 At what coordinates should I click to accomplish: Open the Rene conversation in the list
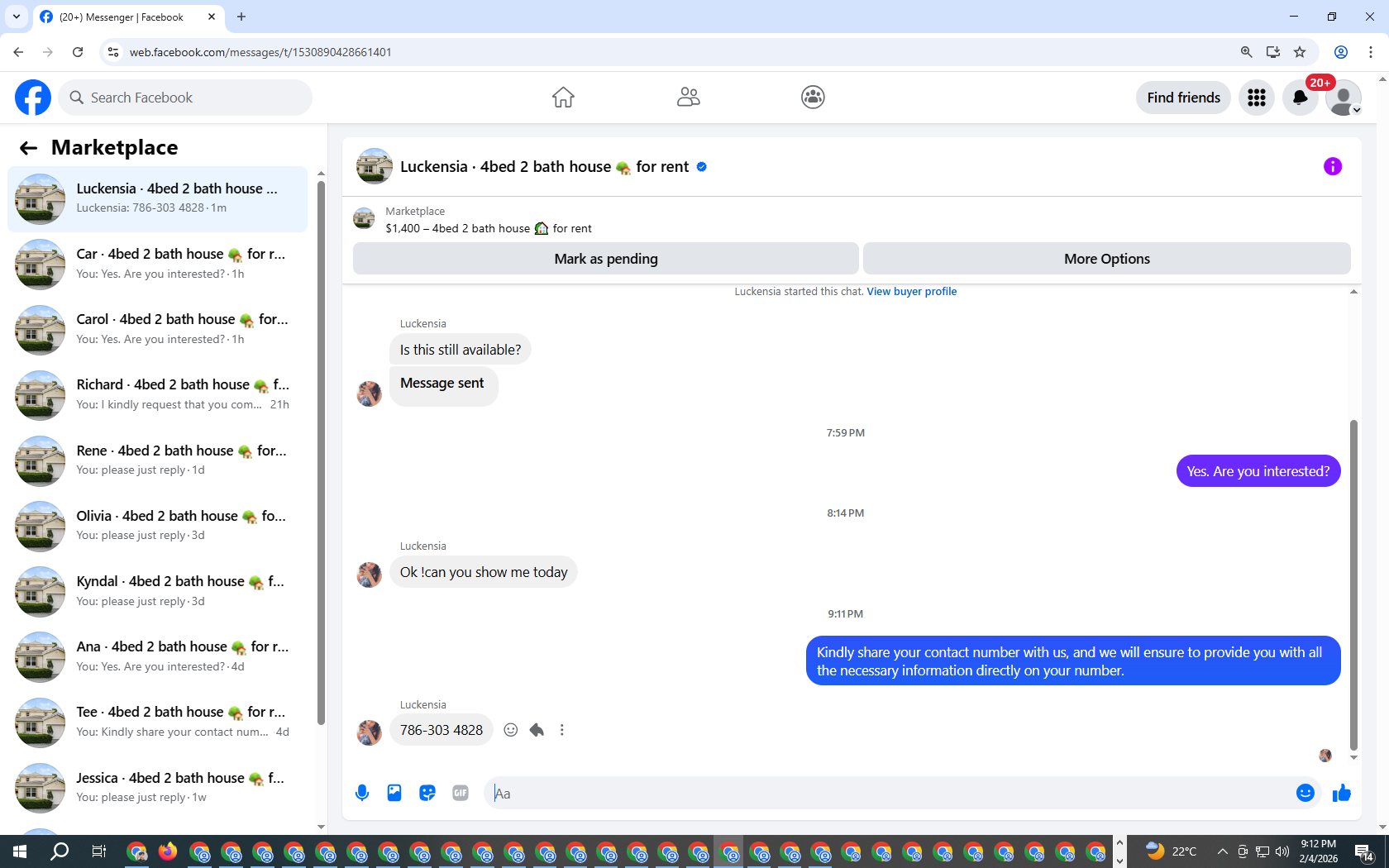pos(157,460)
